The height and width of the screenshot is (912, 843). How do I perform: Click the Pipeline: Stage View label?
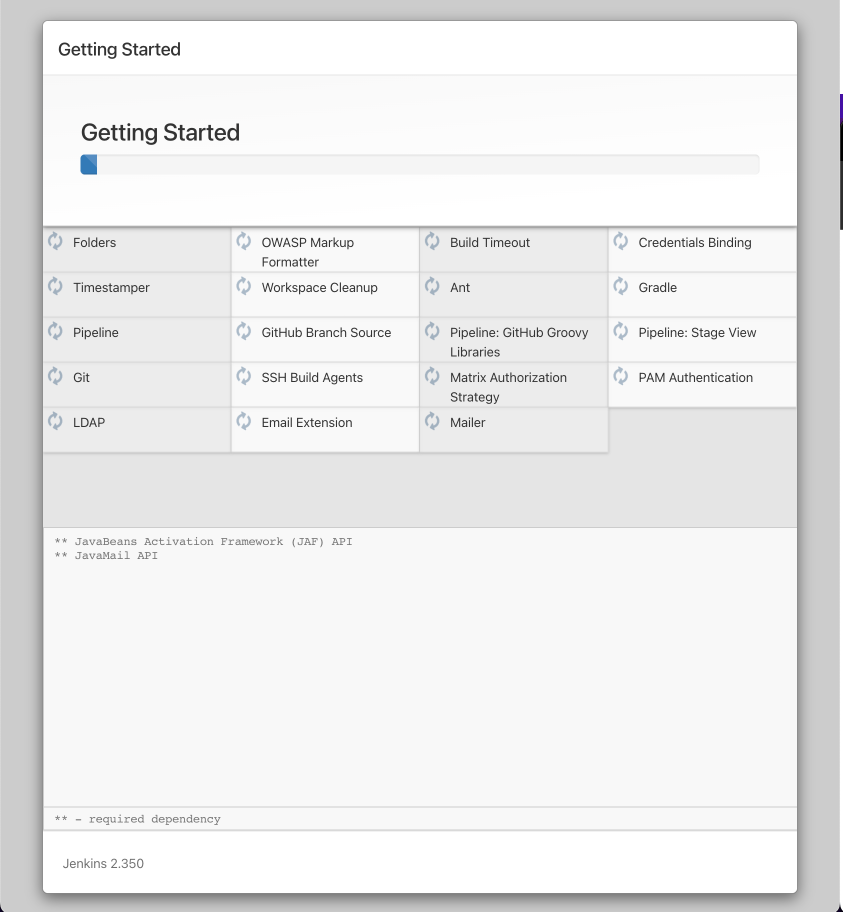pyautogui.click(x=697, y=333)
